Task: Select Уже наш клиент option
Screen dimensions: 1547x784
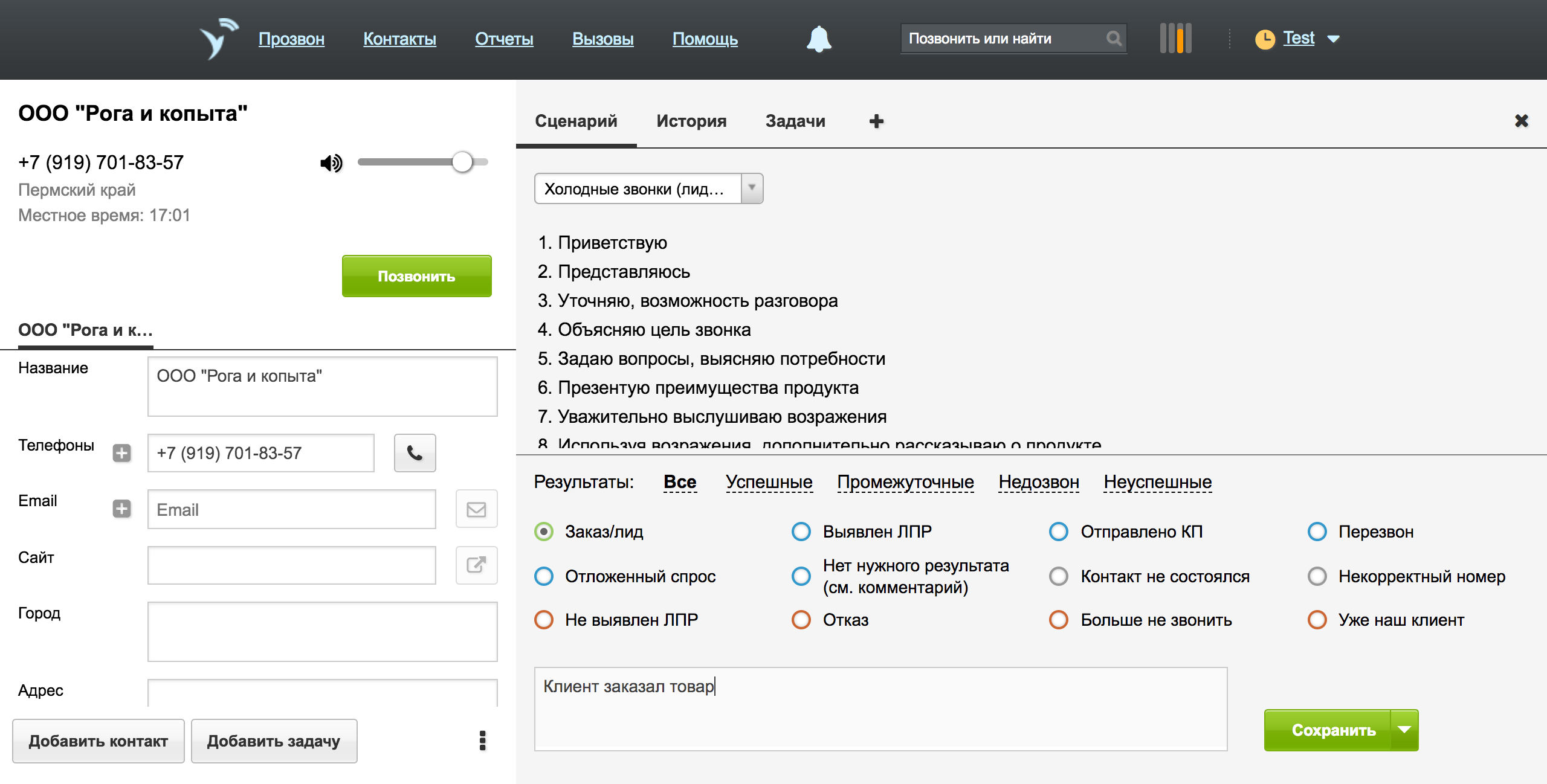Action: tap(1317, 620)
